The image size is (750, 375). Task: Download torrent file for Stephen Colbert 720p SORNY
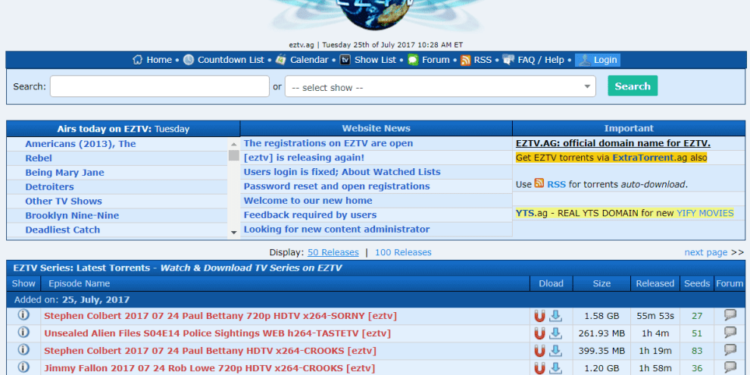pos(555,316)
